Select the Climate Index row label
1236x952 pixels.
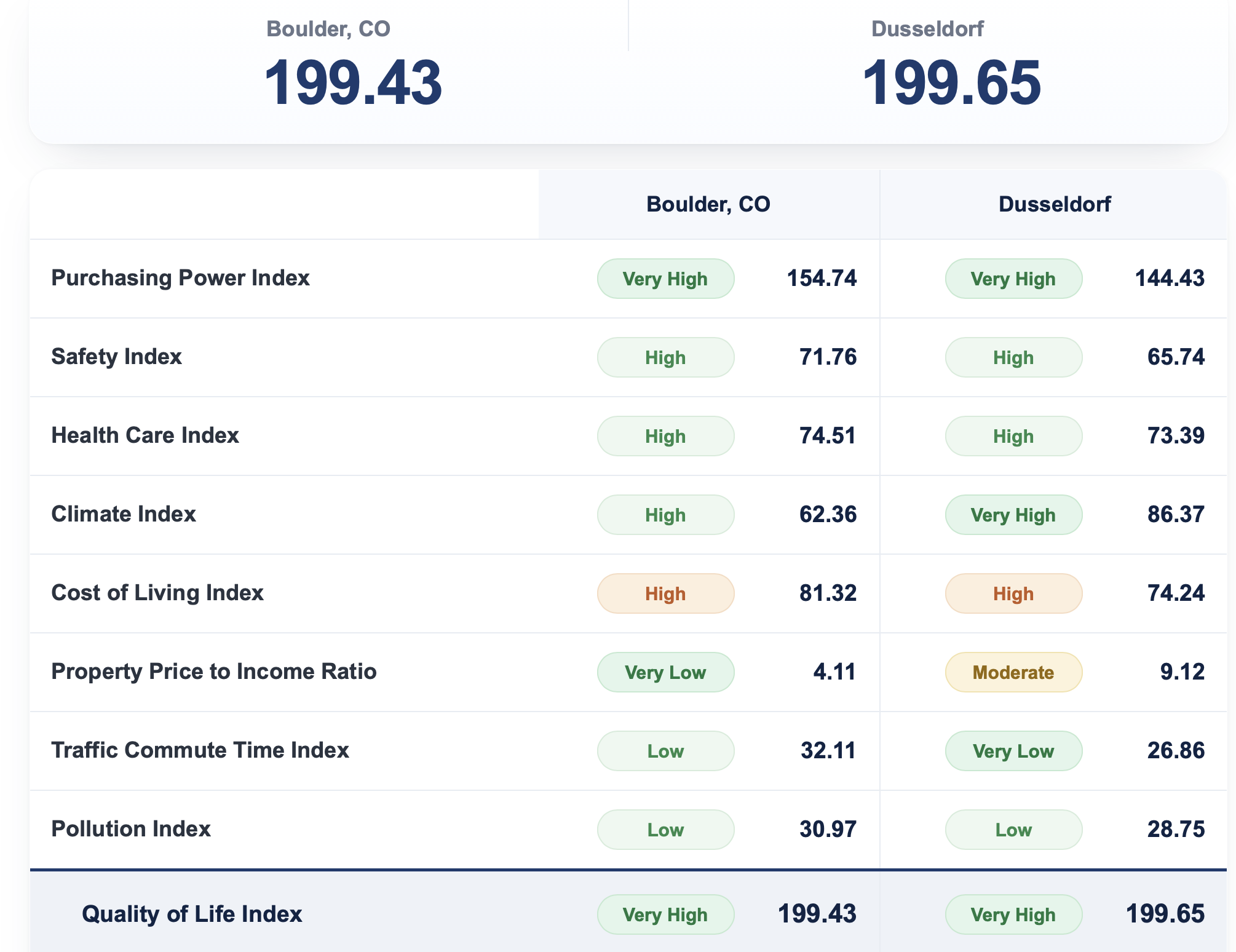(x=124, y=514)
